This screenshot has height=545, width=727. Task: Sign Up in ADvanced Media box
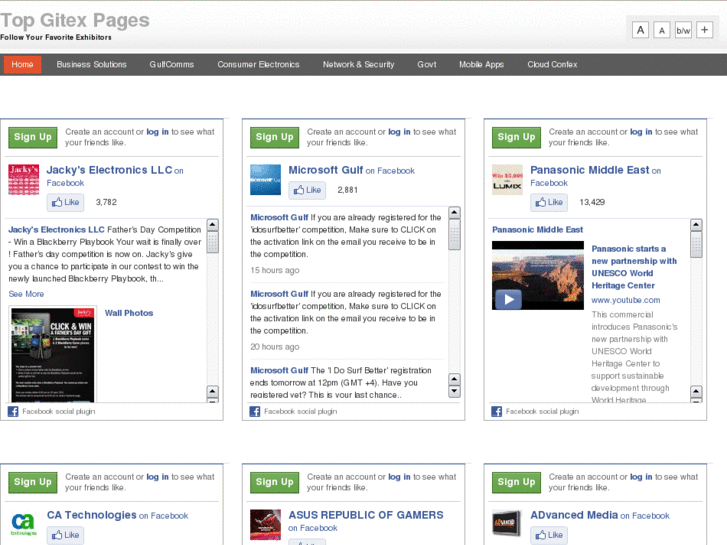point(517,482)
